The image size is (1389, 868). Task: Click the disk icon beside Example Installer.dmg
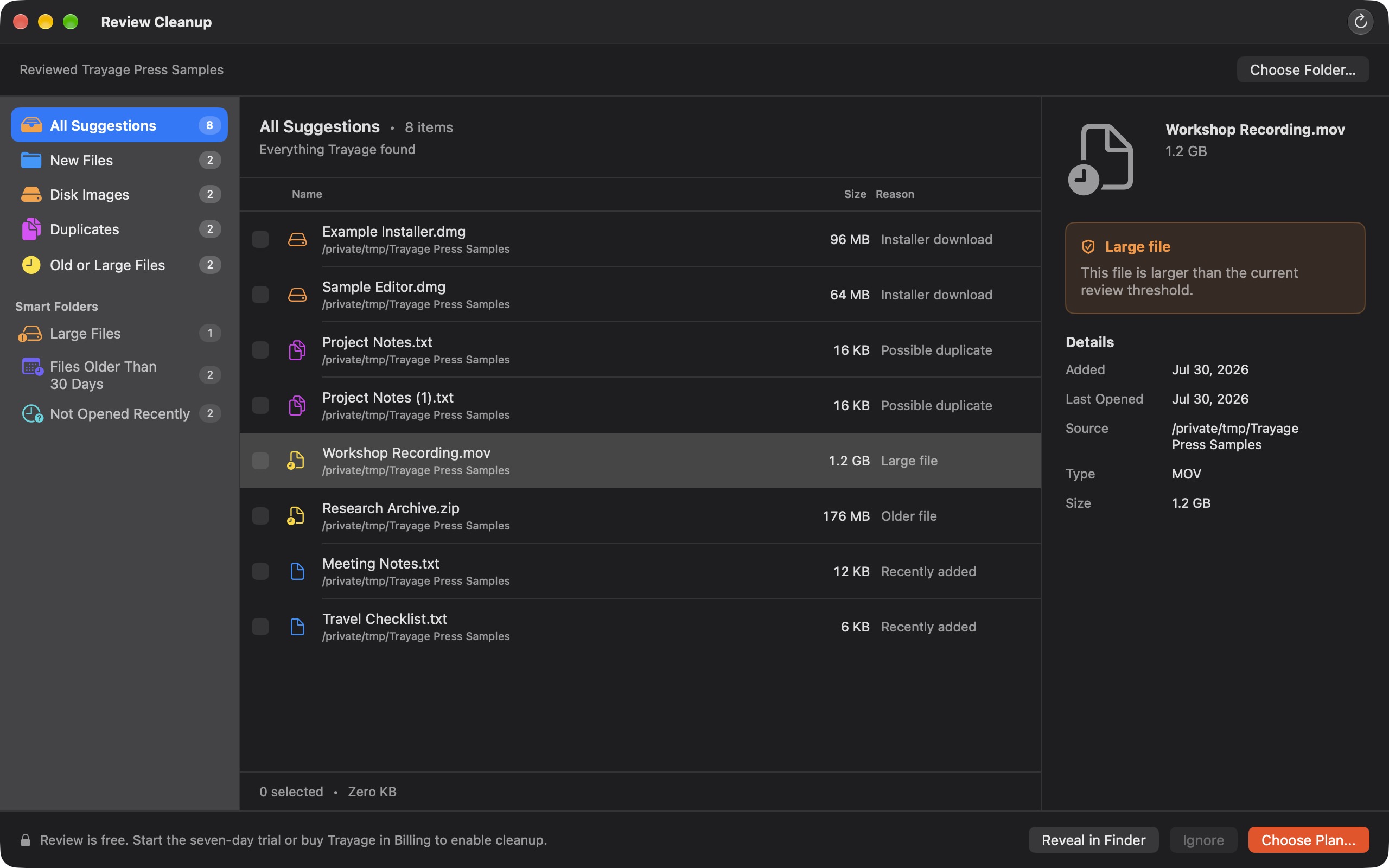pyautogui.click(x=297, y=239)
